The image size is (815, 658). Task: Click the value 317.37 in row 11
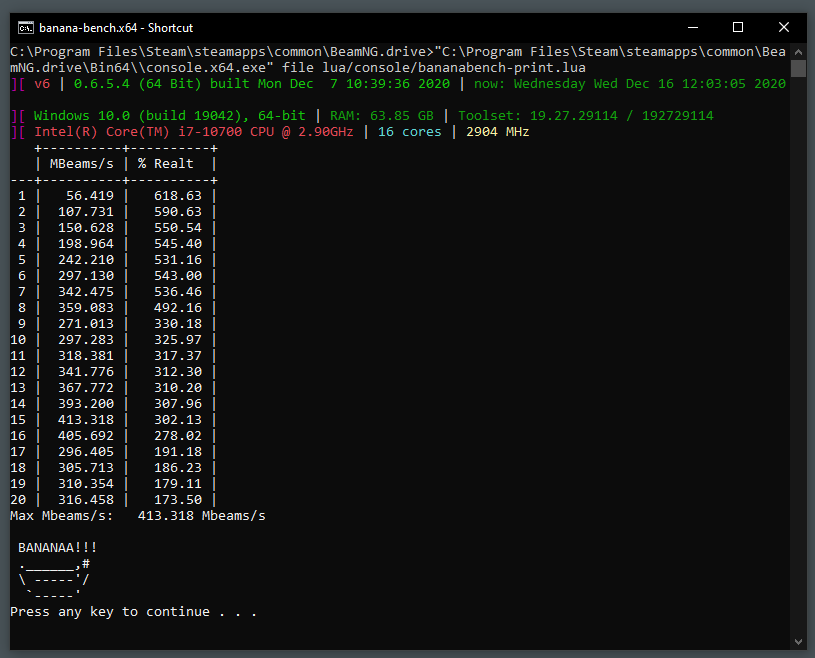coord(178,356)
